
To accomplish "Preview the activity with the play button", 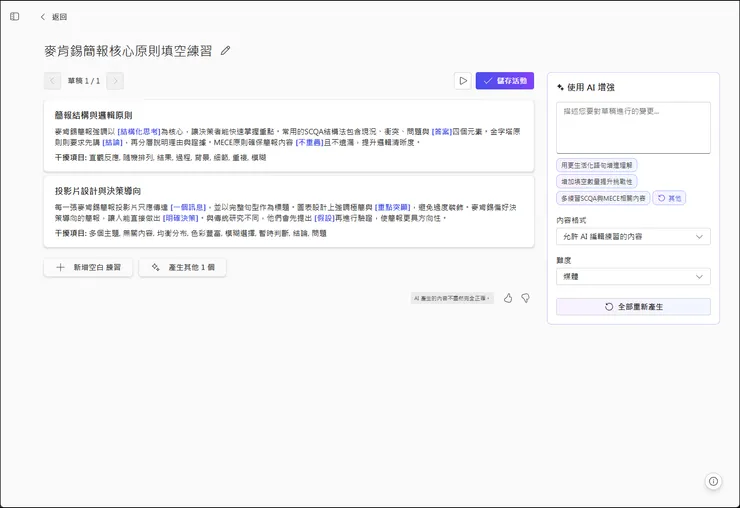I will (x=463, y=81).
